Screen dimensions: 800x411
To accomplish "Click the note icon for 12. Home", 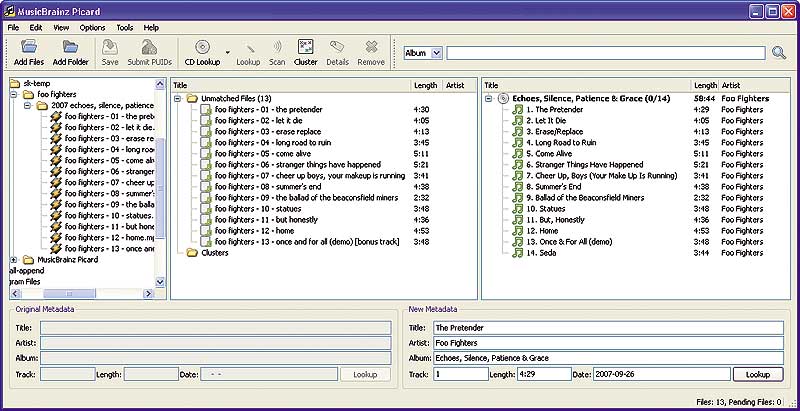I will pyautogui.click(x=517, y=231).
